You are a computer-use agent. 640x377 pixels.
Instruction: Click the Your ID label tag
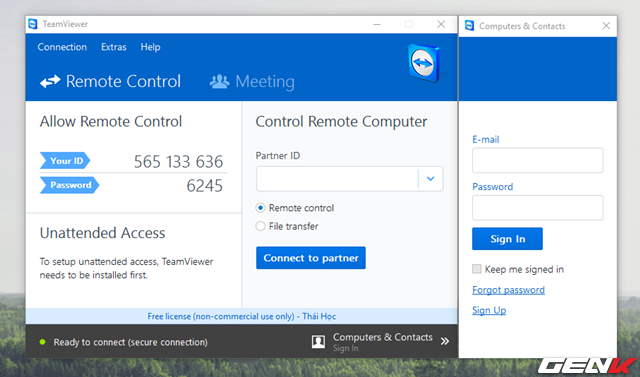click(65, 161)
